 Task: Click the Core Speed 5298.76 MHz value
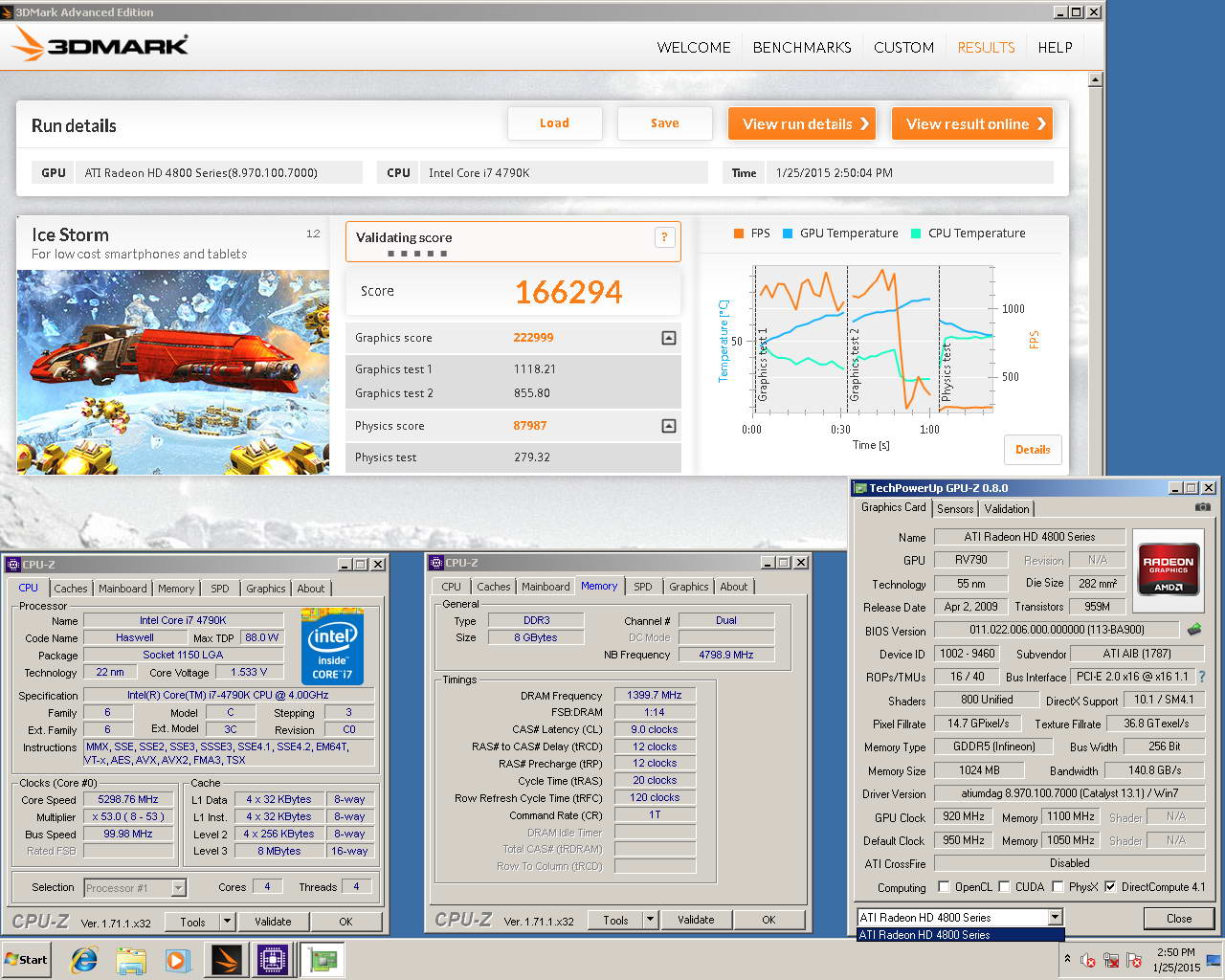click(x=128, y=800)
